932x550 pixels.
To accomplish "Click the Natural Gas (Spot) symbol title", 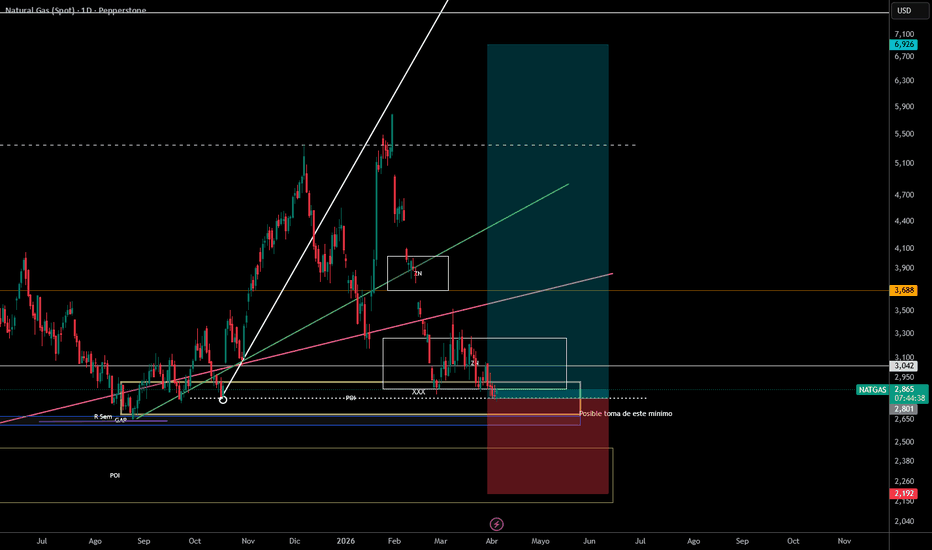I will (75, 10).
